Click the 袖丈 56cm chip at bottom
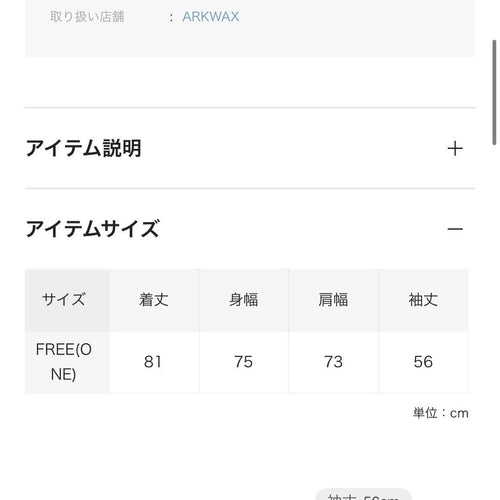 point(363,495)
